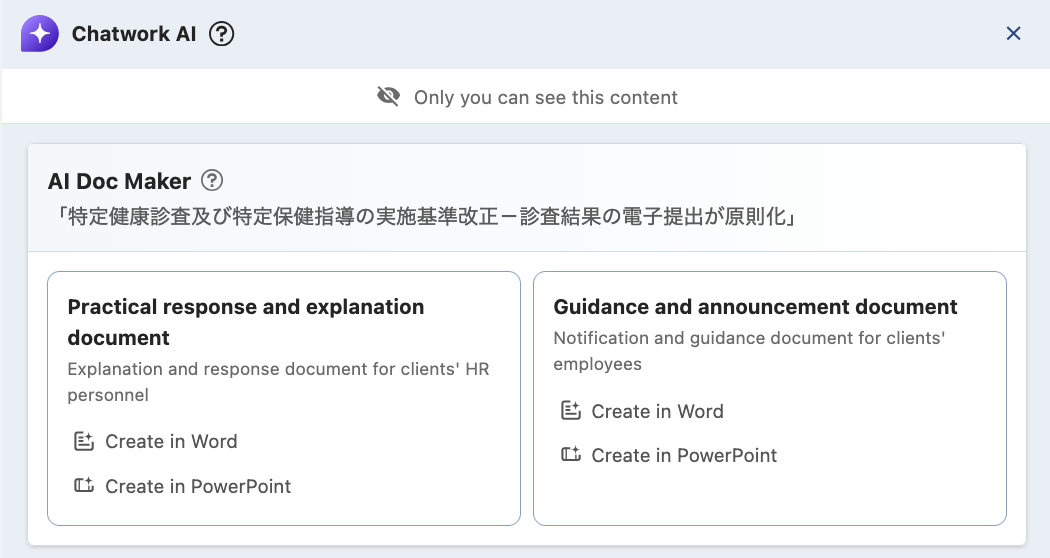Click 'Notification and guidance document for clients' employees'
The image size is (1050, 558).
(x=749, y=351)
